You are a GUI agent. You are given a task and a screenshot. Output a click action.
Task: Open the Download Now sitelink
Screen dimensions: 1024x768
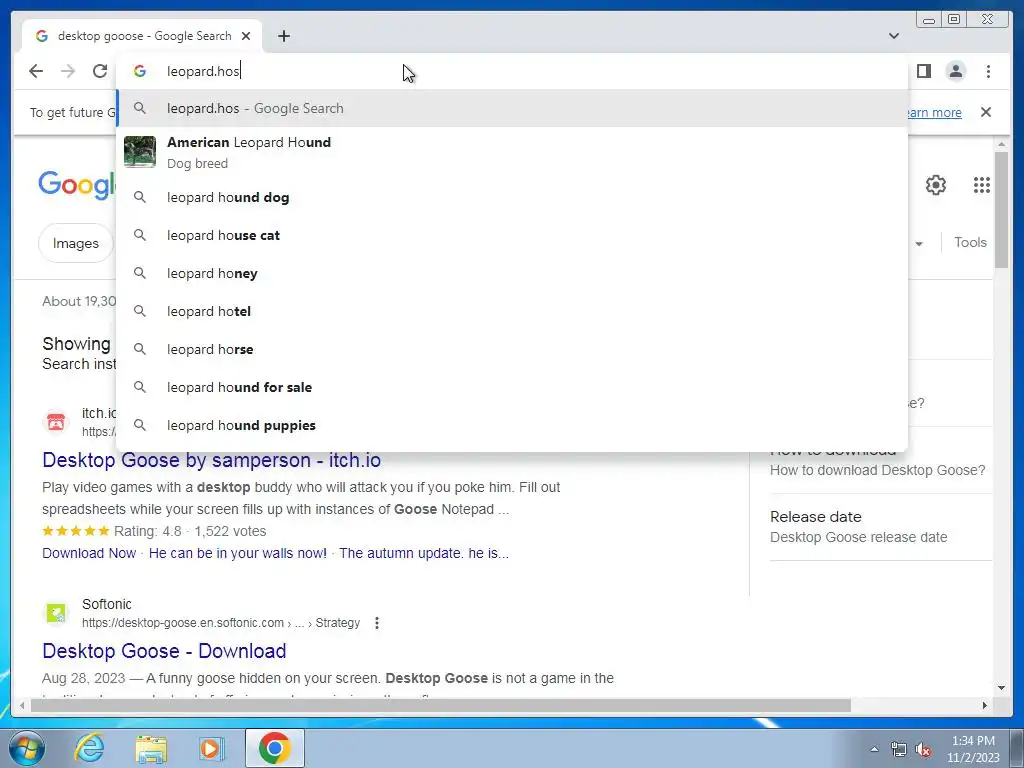pos(89,553)
